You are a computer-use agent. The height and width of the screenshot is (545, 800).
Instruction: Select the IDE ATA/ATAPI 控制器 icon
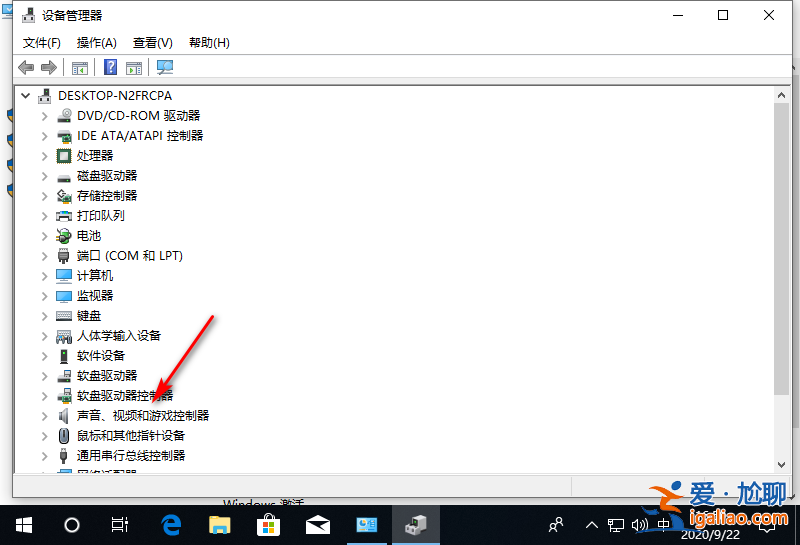64,136
